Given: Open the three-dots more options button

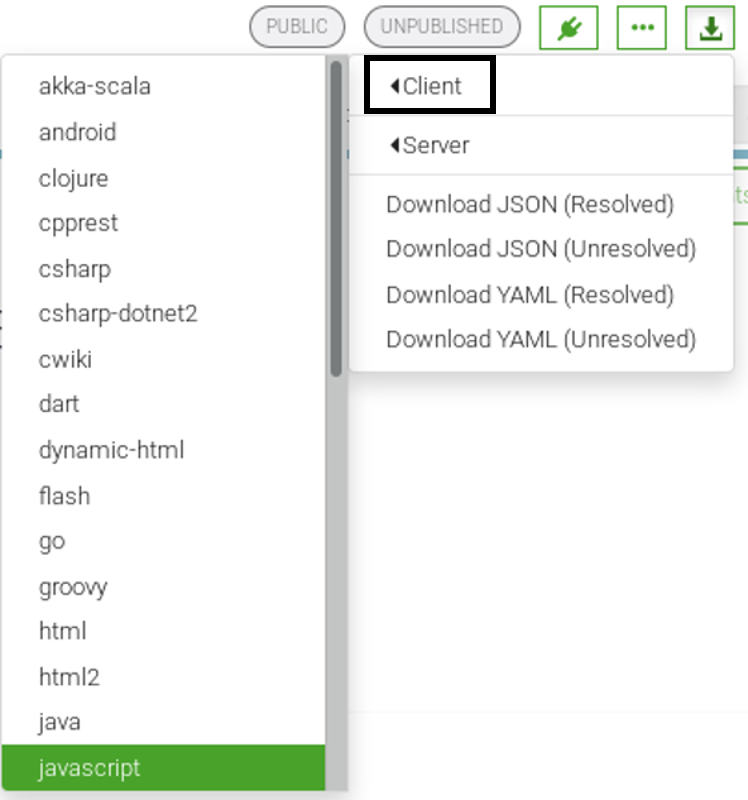Looking at the screenshot, I should (x=641, y=28).
